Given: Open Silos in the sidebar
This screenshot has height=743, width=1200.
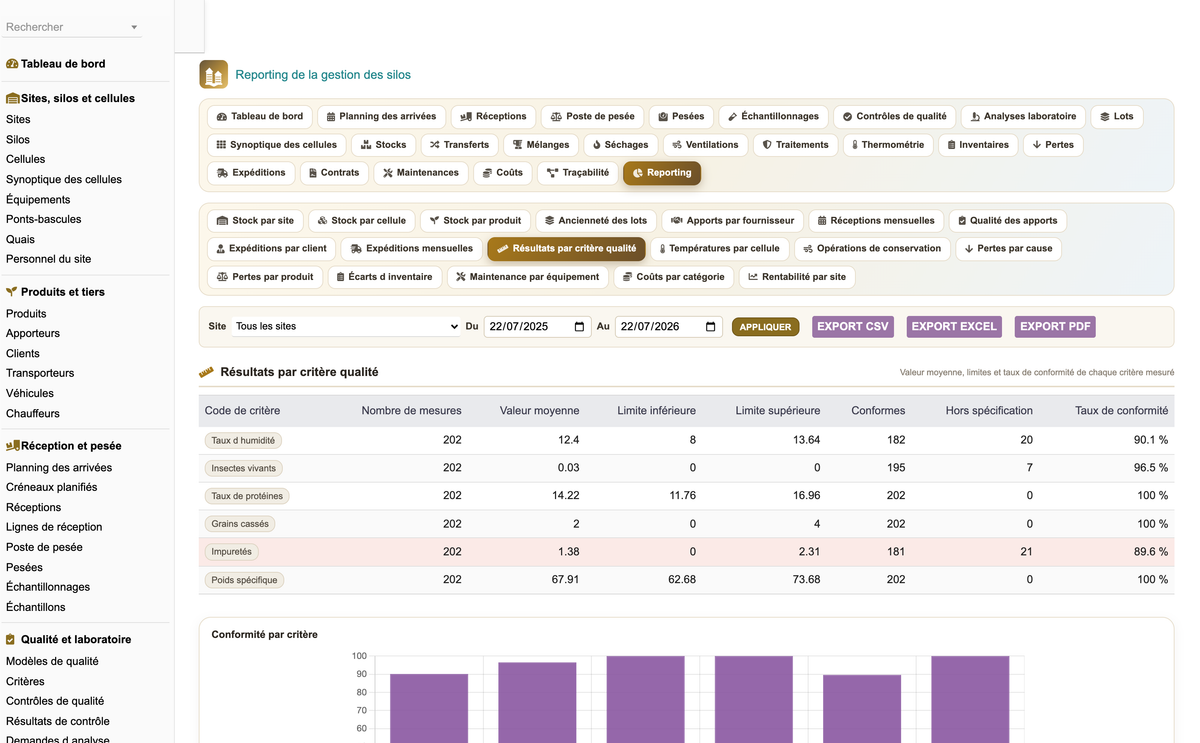Looking at the screenshot, I should 18,140.
